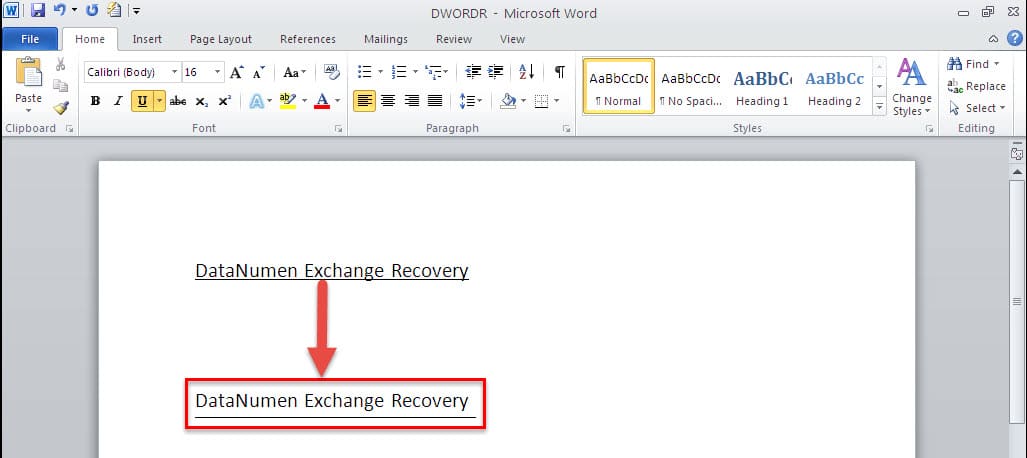Open the Underline style dropdown arrow
Screen dimensions: 1027x458
(x=159, y=101)
